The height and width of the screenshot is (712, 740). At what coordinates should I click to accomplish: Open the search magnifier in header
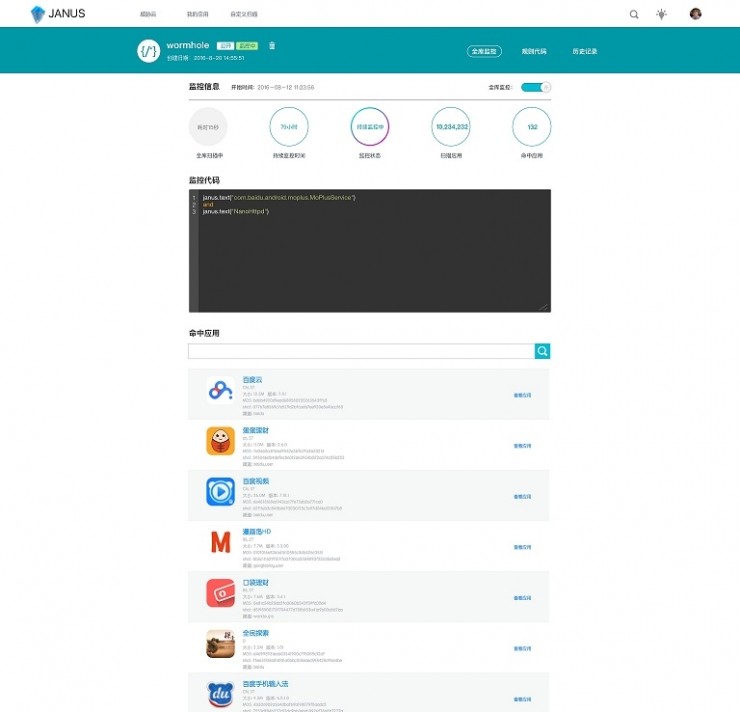click(634, 15)
